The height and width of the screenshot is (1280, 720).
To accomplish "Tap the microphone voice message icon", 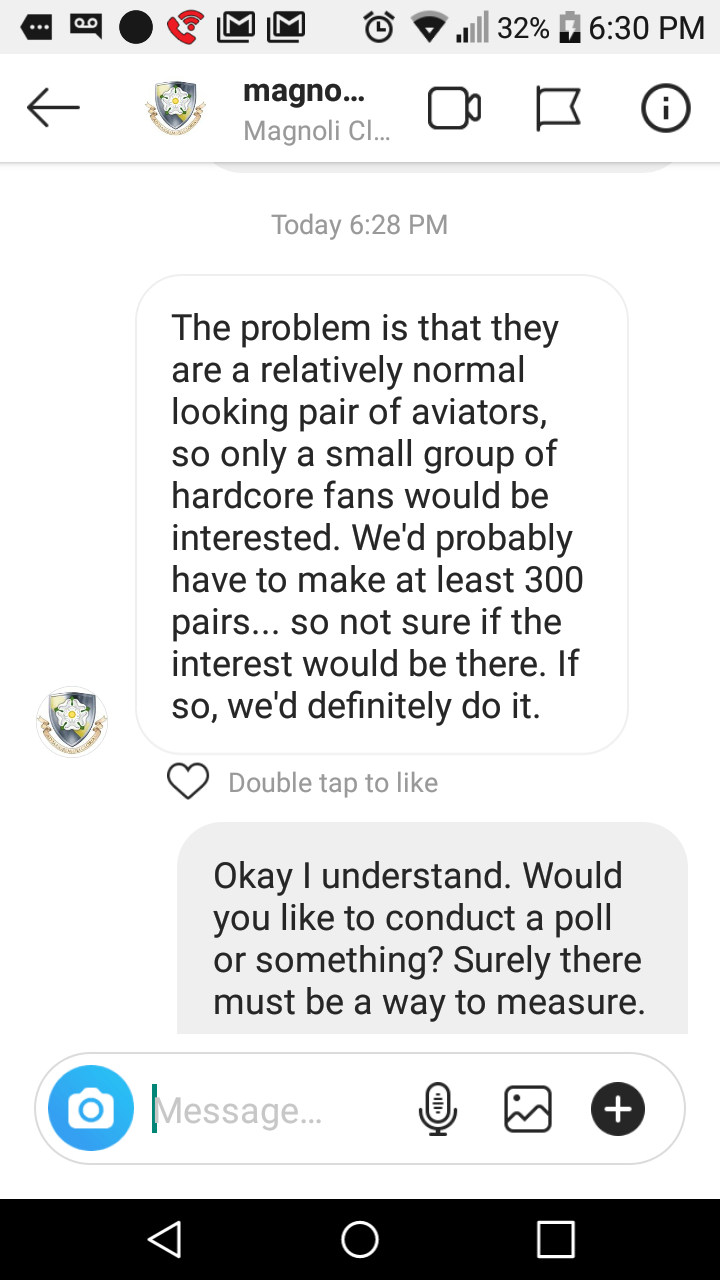I will pos(437,1108).
